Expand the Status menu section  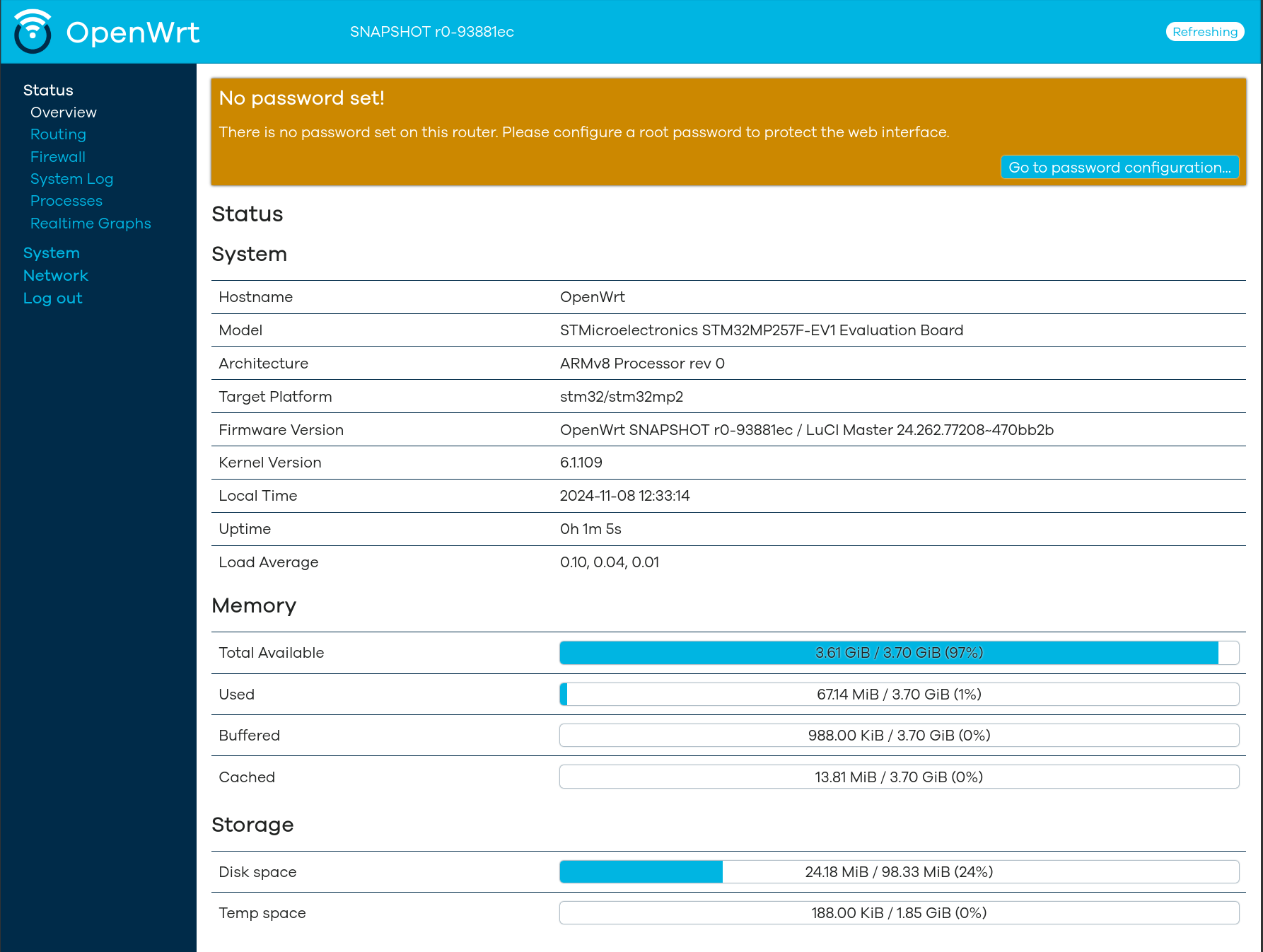click(48, 90)
